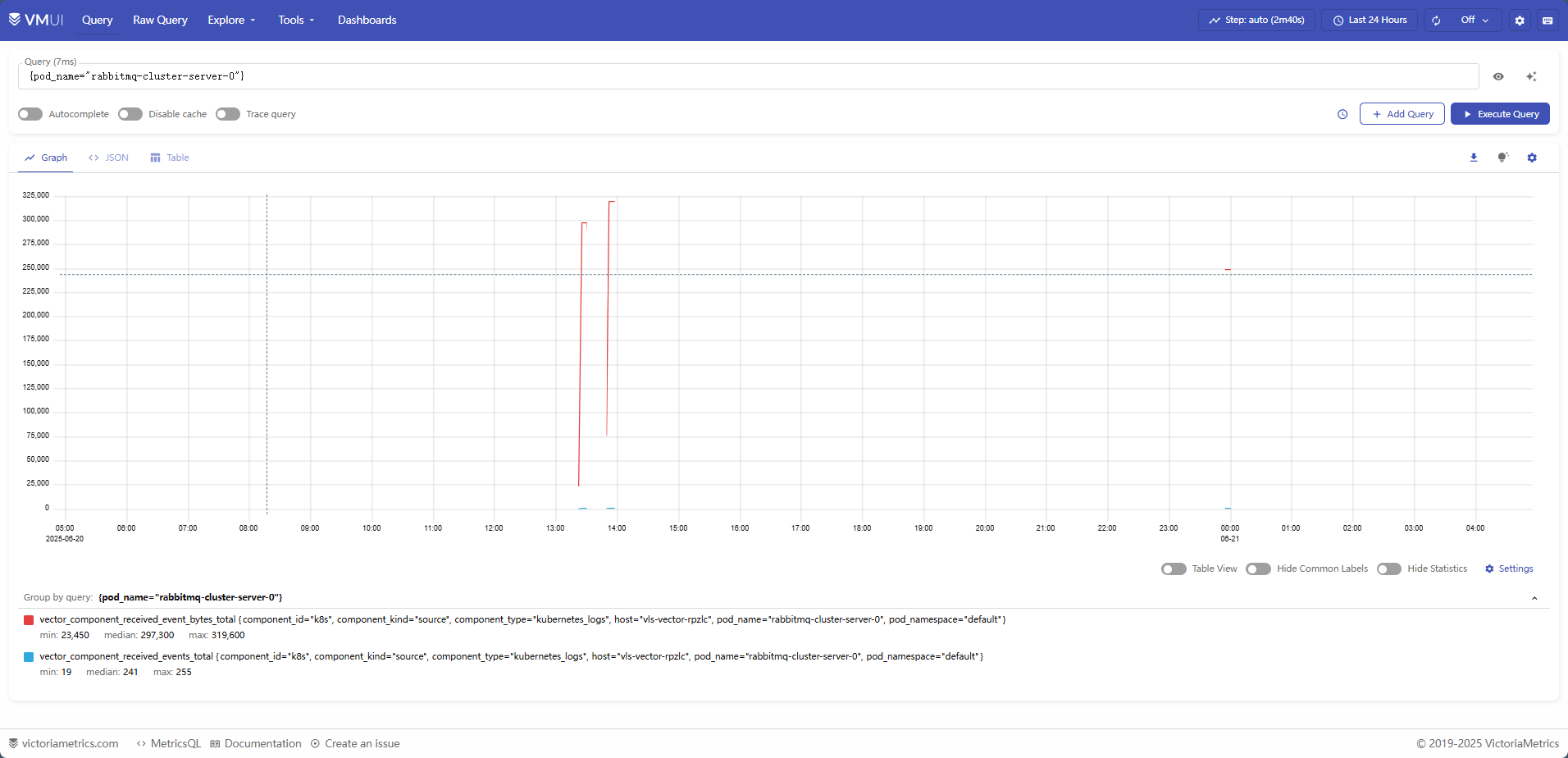Enable the Autocomplete toggle

[x=30, y=114]
